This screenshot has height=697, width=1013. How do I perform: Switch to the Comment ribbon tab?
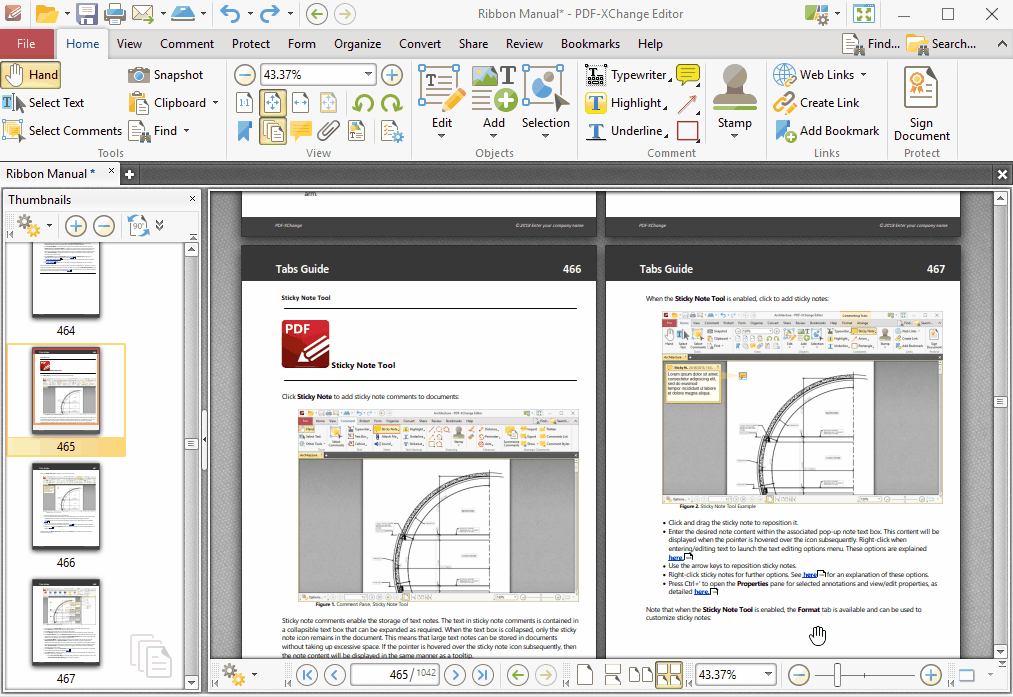tap(187, 44)
